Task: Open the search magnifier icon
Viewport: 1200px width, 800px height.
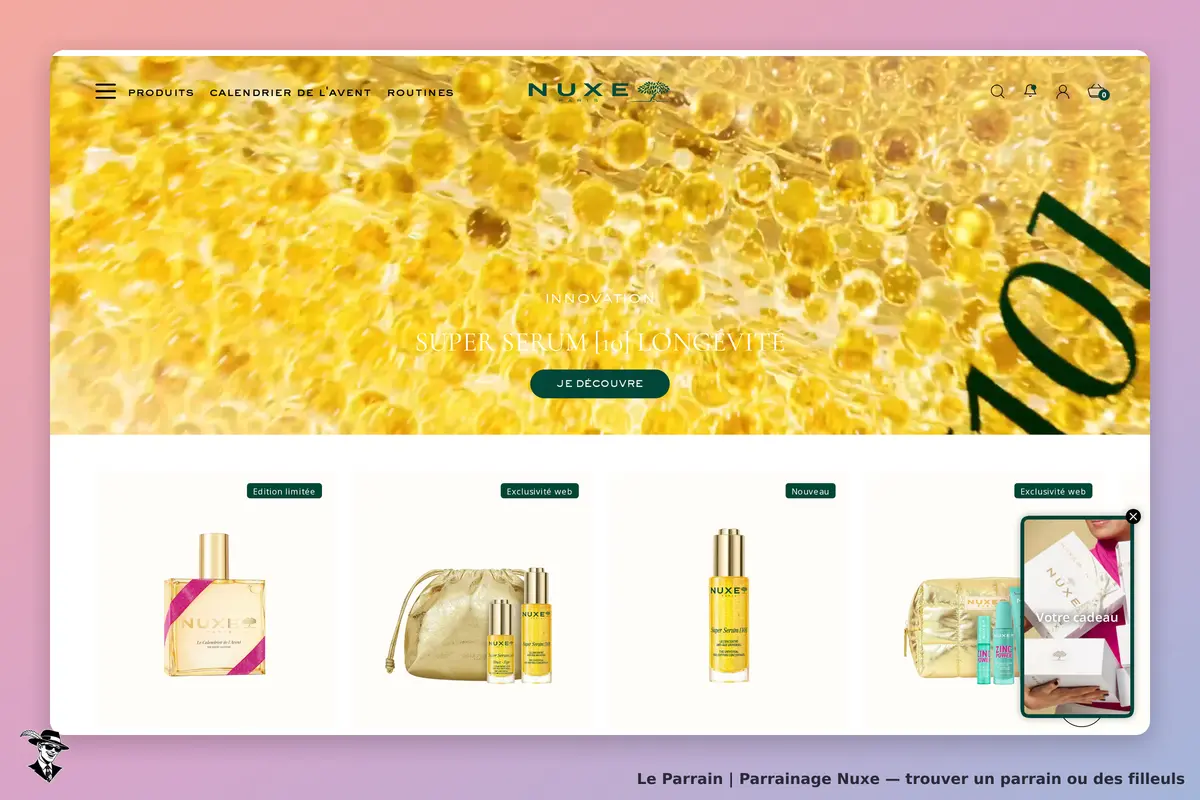Action: pos(997,91)
